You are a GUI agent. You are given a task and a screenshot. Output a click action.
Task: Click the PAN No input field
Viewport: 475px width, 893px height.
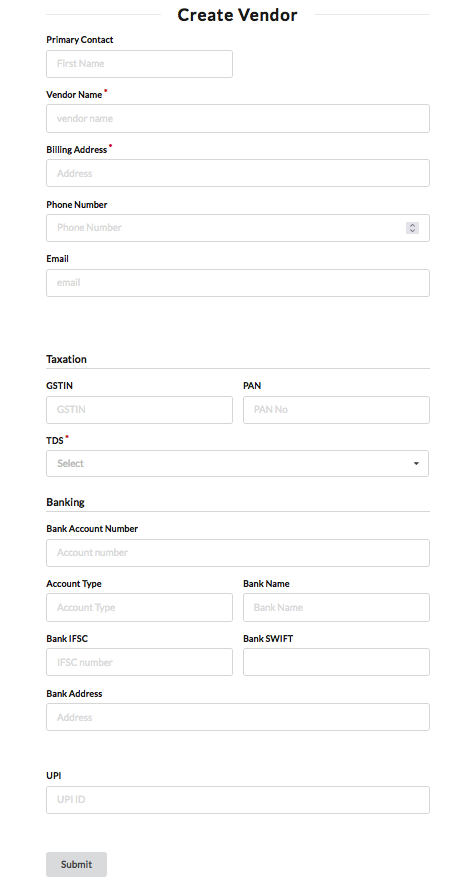337,409
